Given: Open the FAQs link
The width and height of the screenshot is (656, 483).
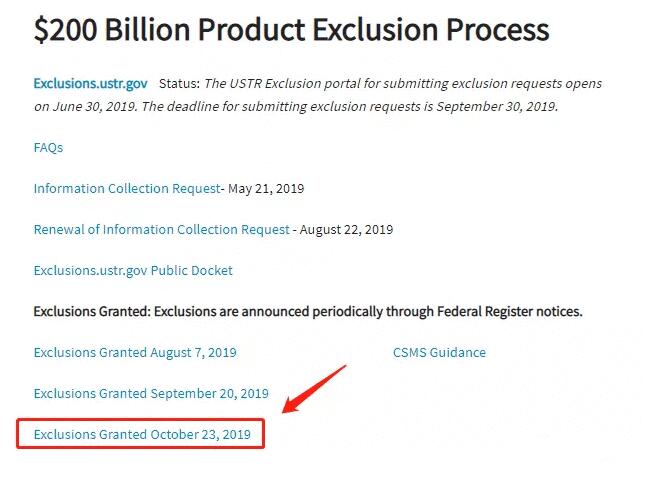Looking at the screenshot, I should (48, 147).
